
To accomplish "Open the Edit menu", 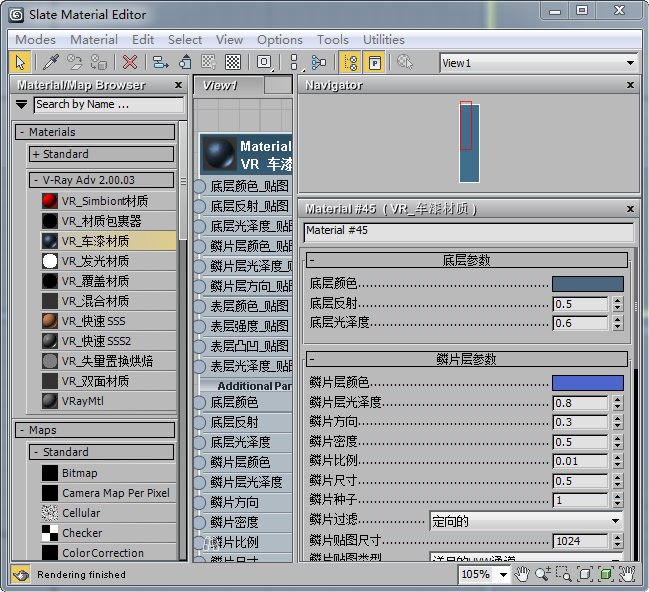I will pyautogui.click(x=143, y=40).
